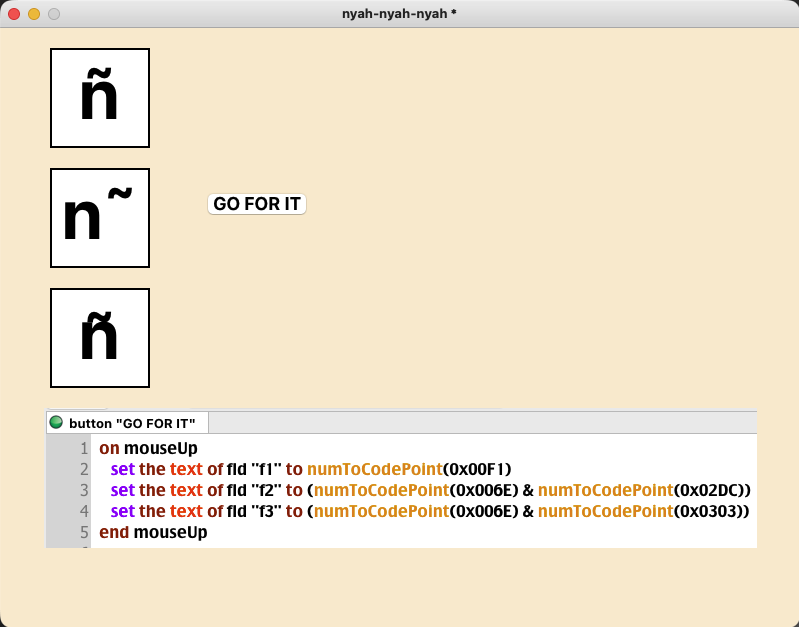
Task: Minimize the nyah-nyah-nyah window
Action: (x=34, y=14)
